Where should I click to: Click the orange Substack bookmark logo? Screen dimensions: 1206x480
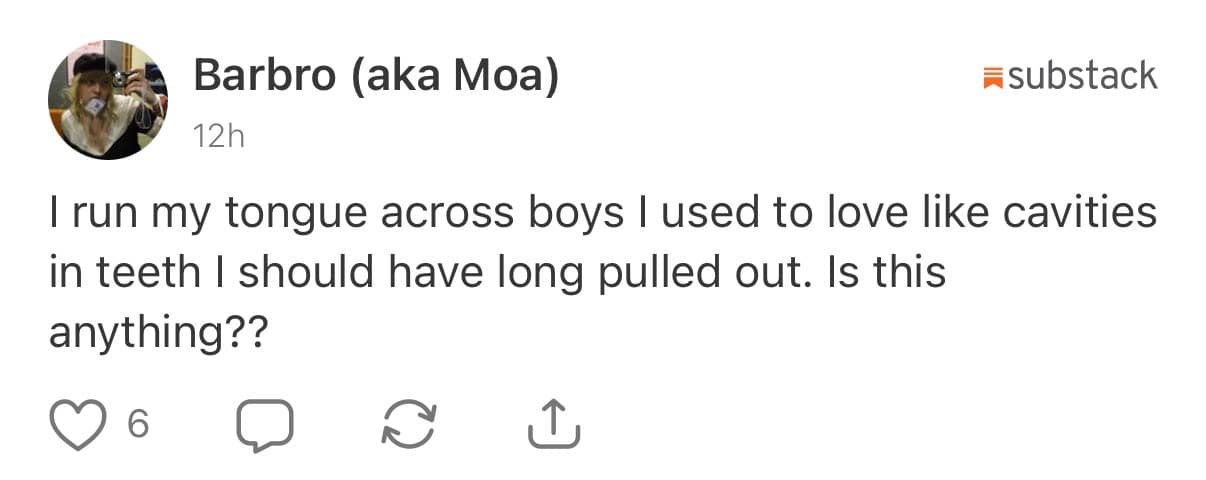(993, 76)
